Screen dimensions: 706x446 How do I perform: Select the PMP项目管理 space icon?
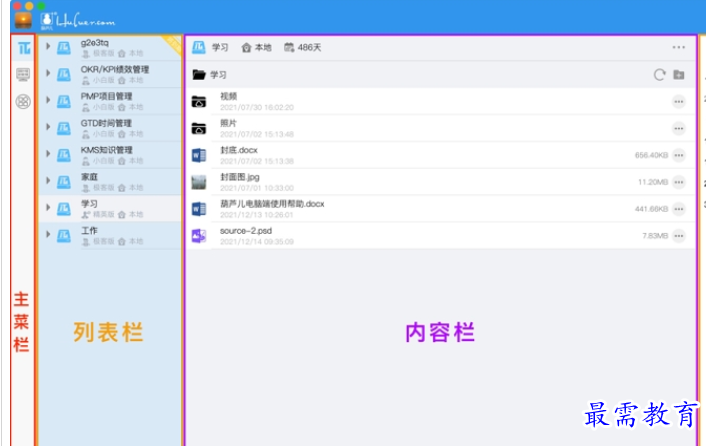63,102
